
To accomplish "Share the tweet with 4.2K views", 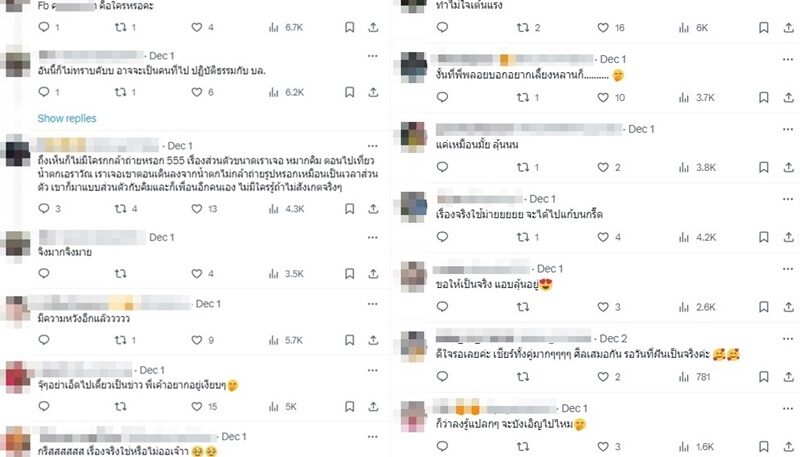I will coord(789,237).
